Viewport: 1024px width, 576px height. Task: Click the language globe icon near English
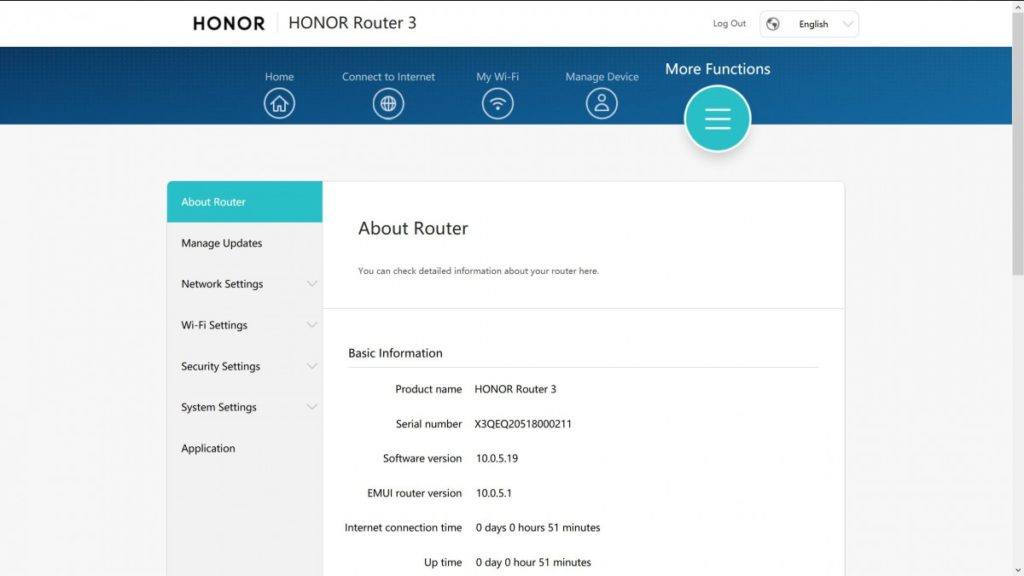pos(771,23)
